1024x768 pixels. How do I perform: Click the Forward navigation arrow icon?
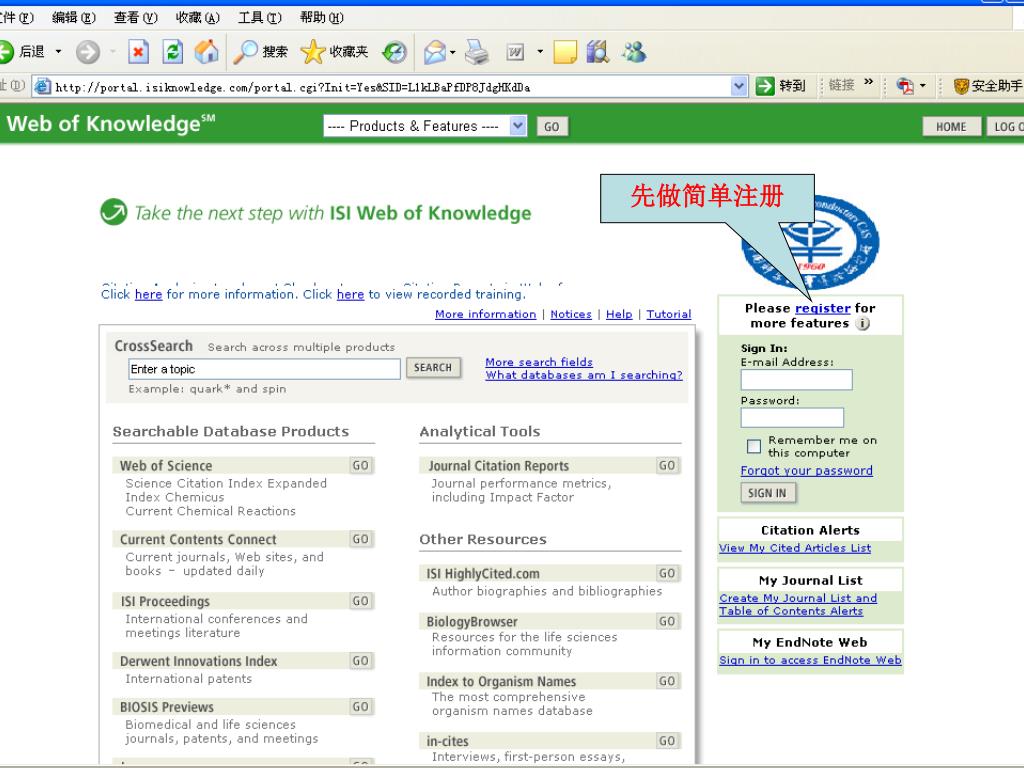(x=88, y=52)
